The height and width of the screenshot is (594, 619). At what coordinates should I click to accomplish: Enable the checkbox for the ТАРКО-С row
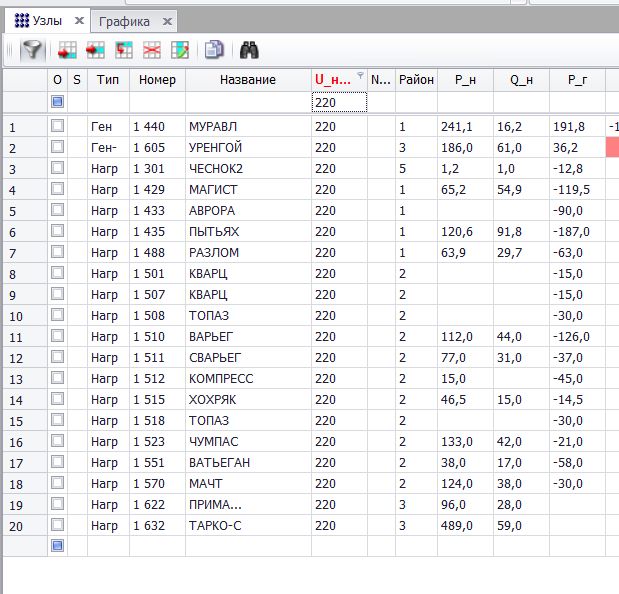tap(57, 525)
